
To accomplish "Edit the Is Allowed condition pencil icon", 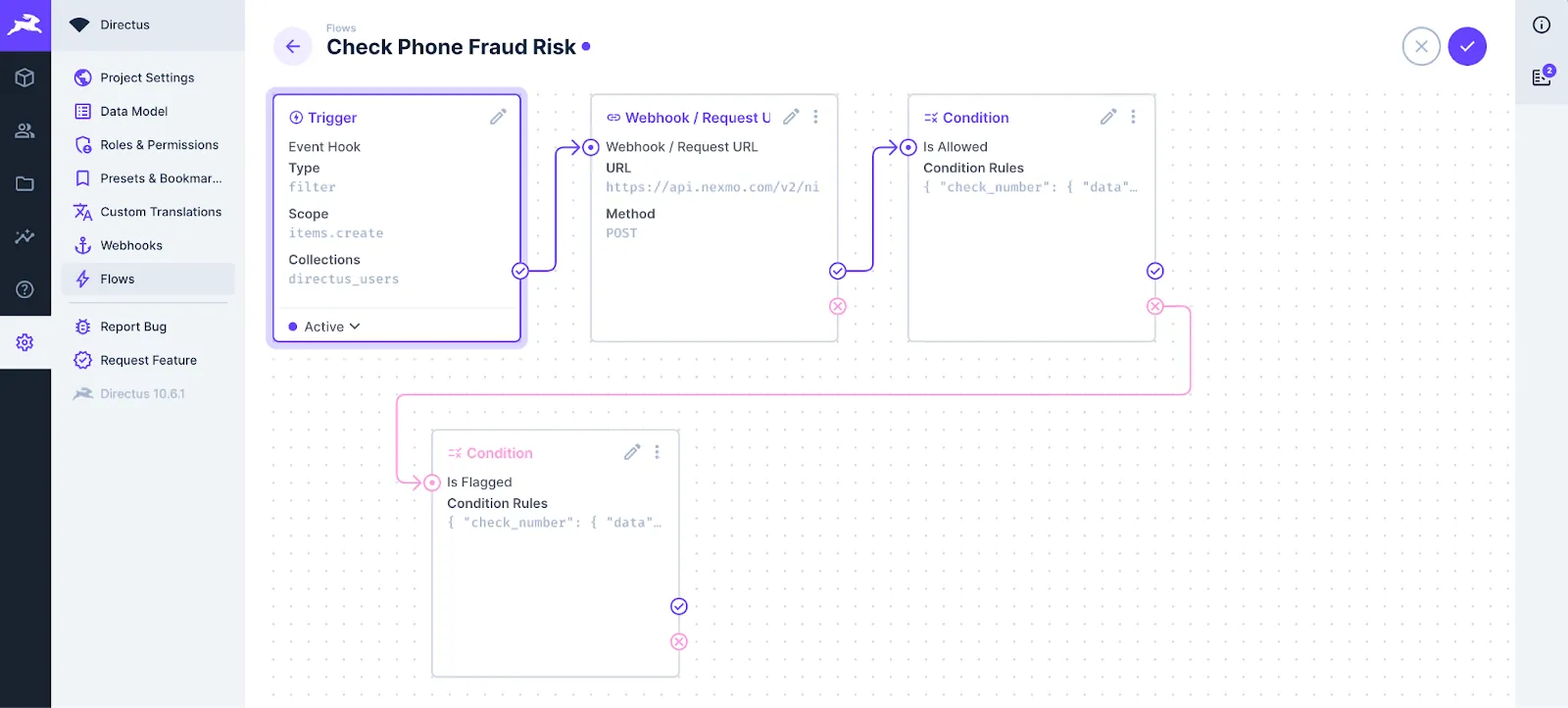I will pos(1107,116).
